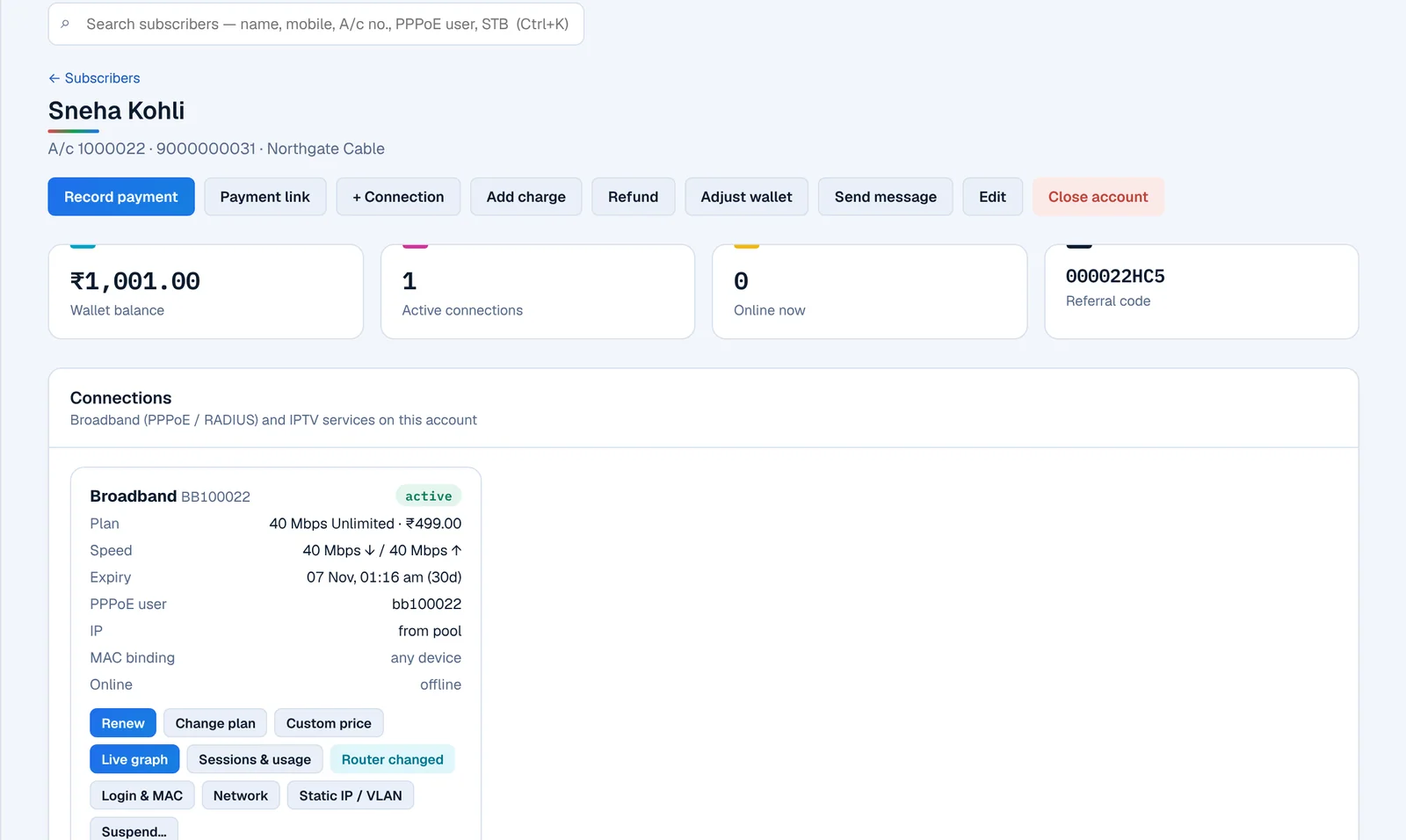Click PPPoE user value bb100022
The height and width of the screenshot is (840, 1406).
pyautogui.click(x=427, y=604)
